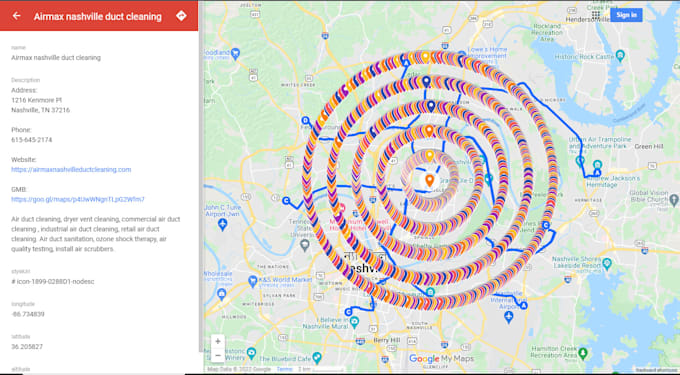Select the K&S World Market cart marker

click(252, 281)
